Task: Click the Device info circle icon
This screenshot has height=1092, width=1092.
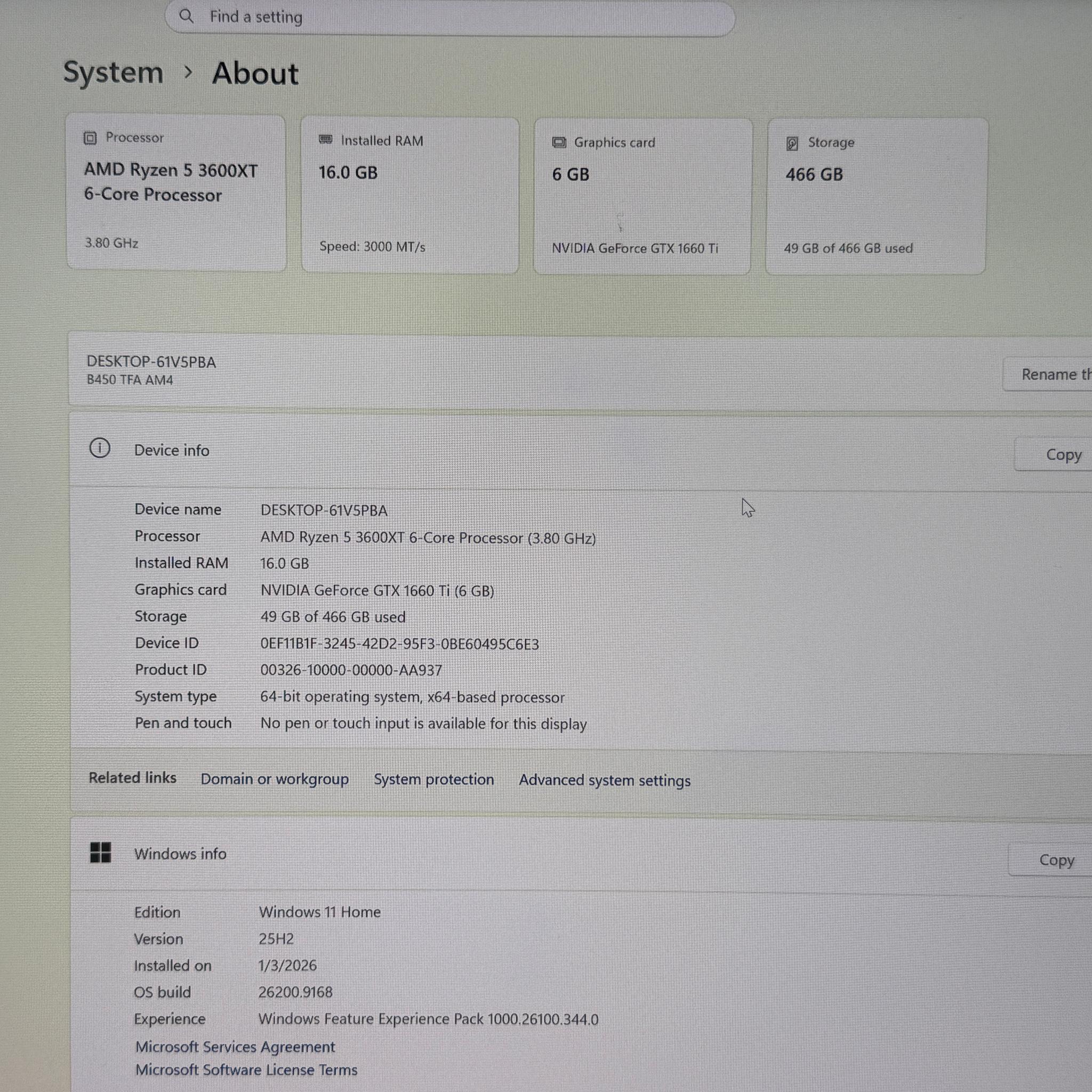Action: coord(100,448)
